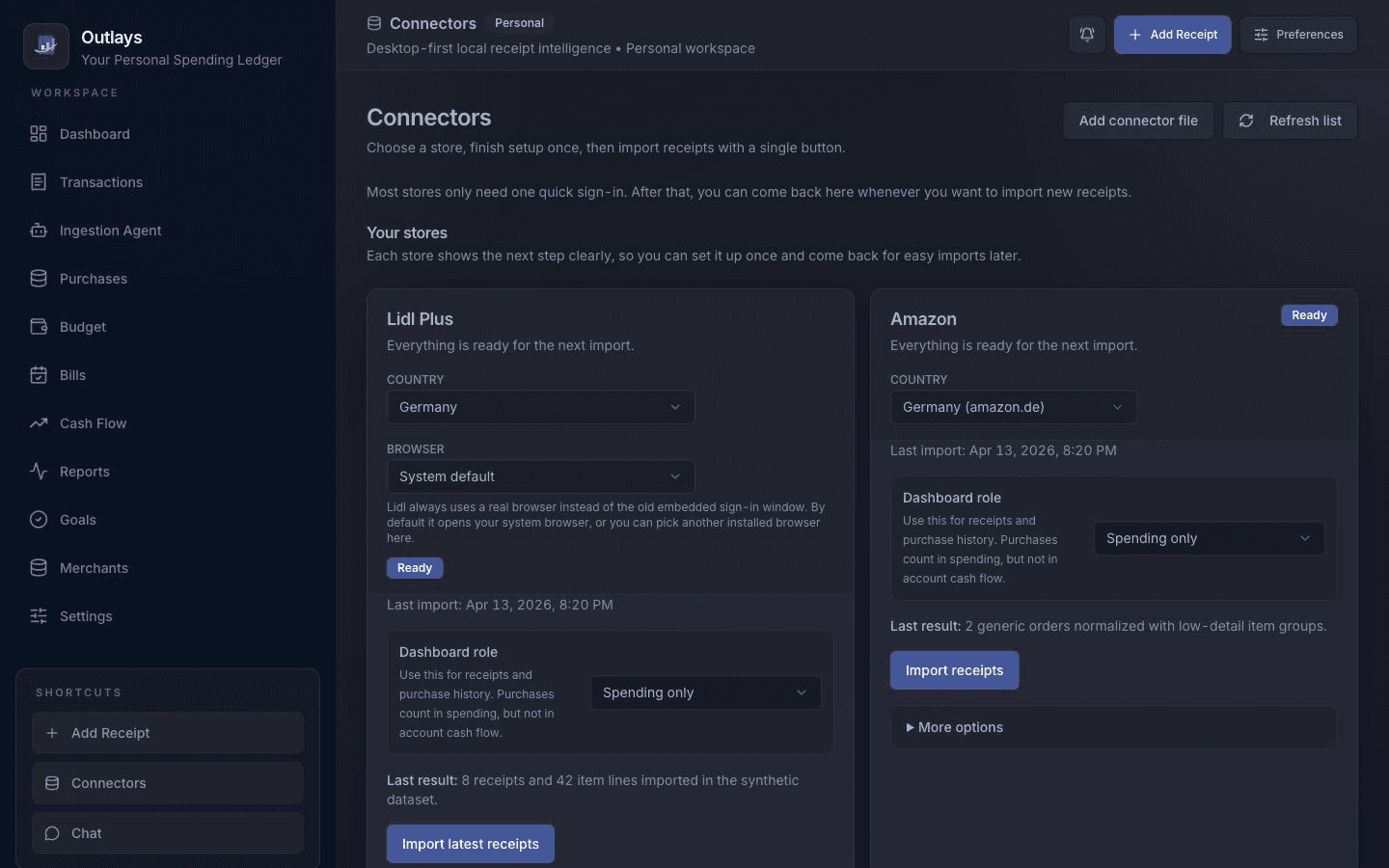Open Connectors shortcut in sidebar
This screenshot has width=1389, height=868.
(x=168, y=783)
